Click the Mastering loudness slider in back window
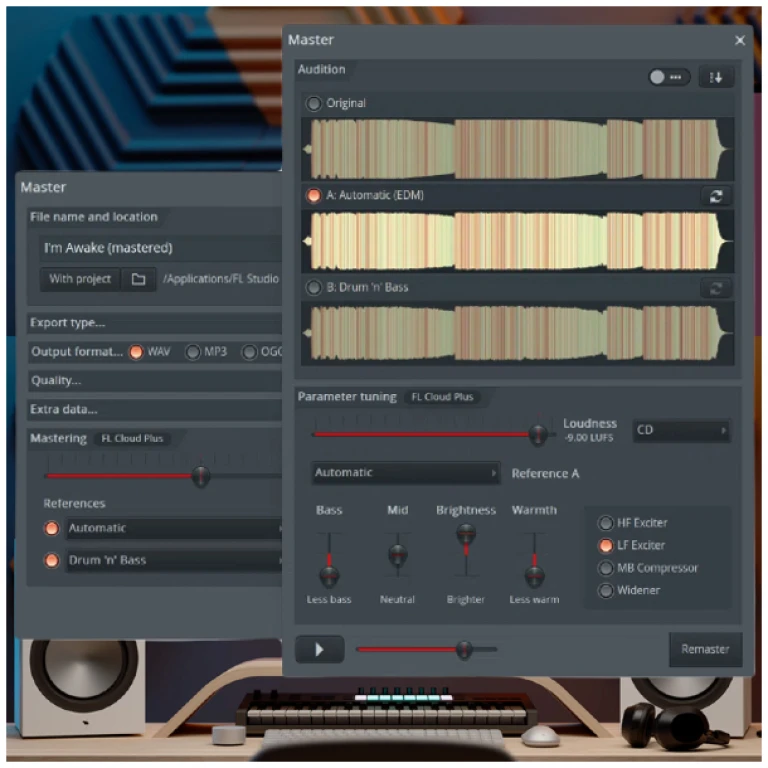This screenshot has width=768, height=768. (x=200, y=476)
